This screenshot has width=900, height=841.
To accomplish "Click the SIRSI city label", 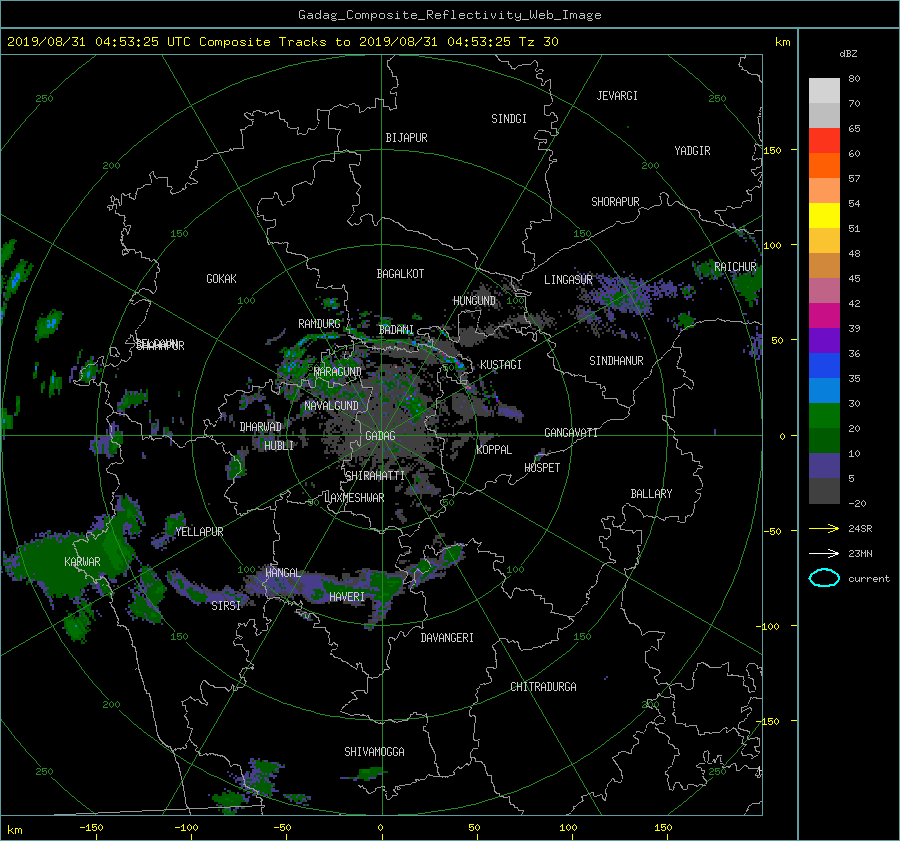I will click(226, 606).
